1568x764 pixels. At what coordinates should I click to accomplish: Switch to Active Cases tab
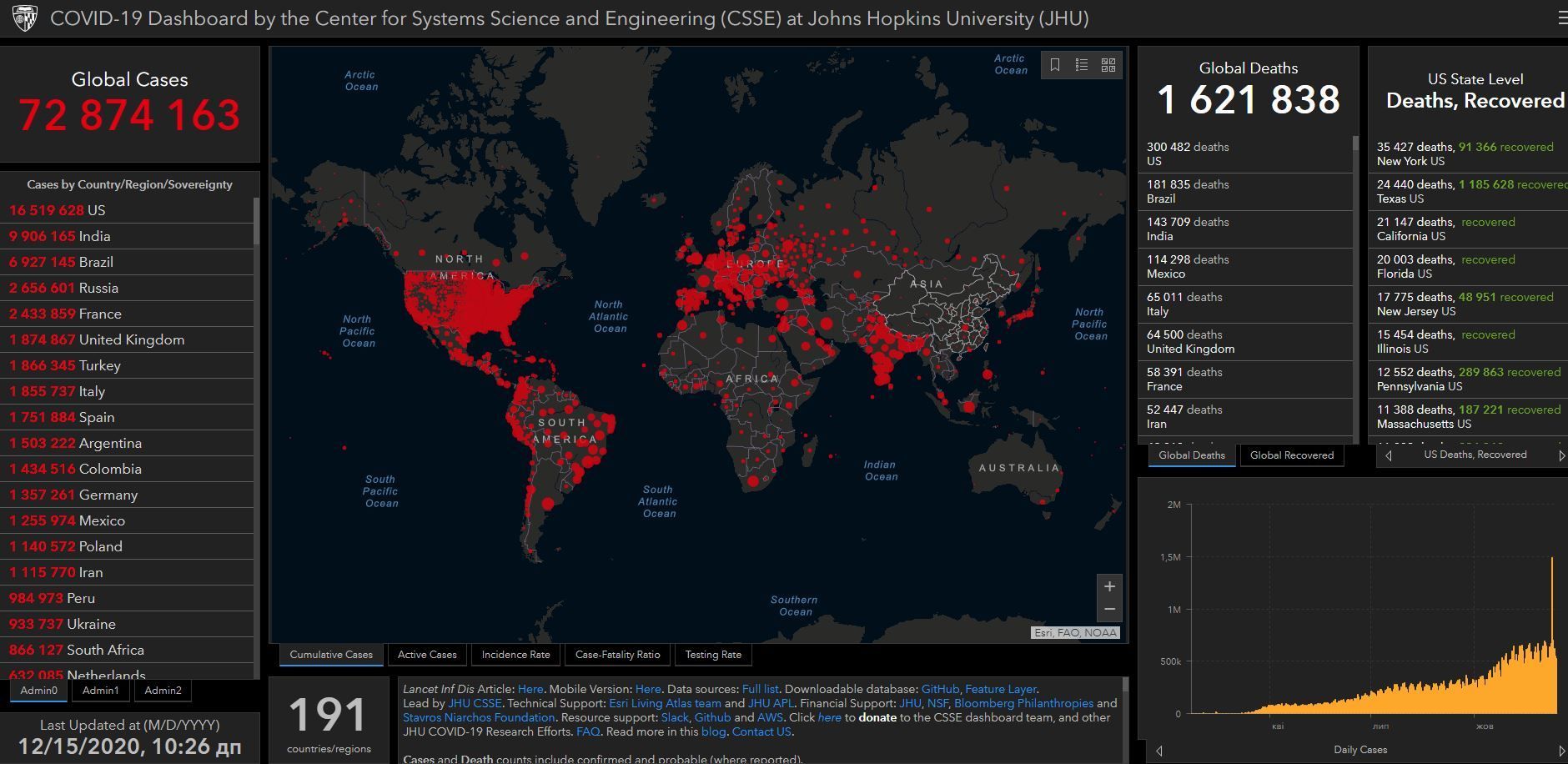[x=427, y=655]
